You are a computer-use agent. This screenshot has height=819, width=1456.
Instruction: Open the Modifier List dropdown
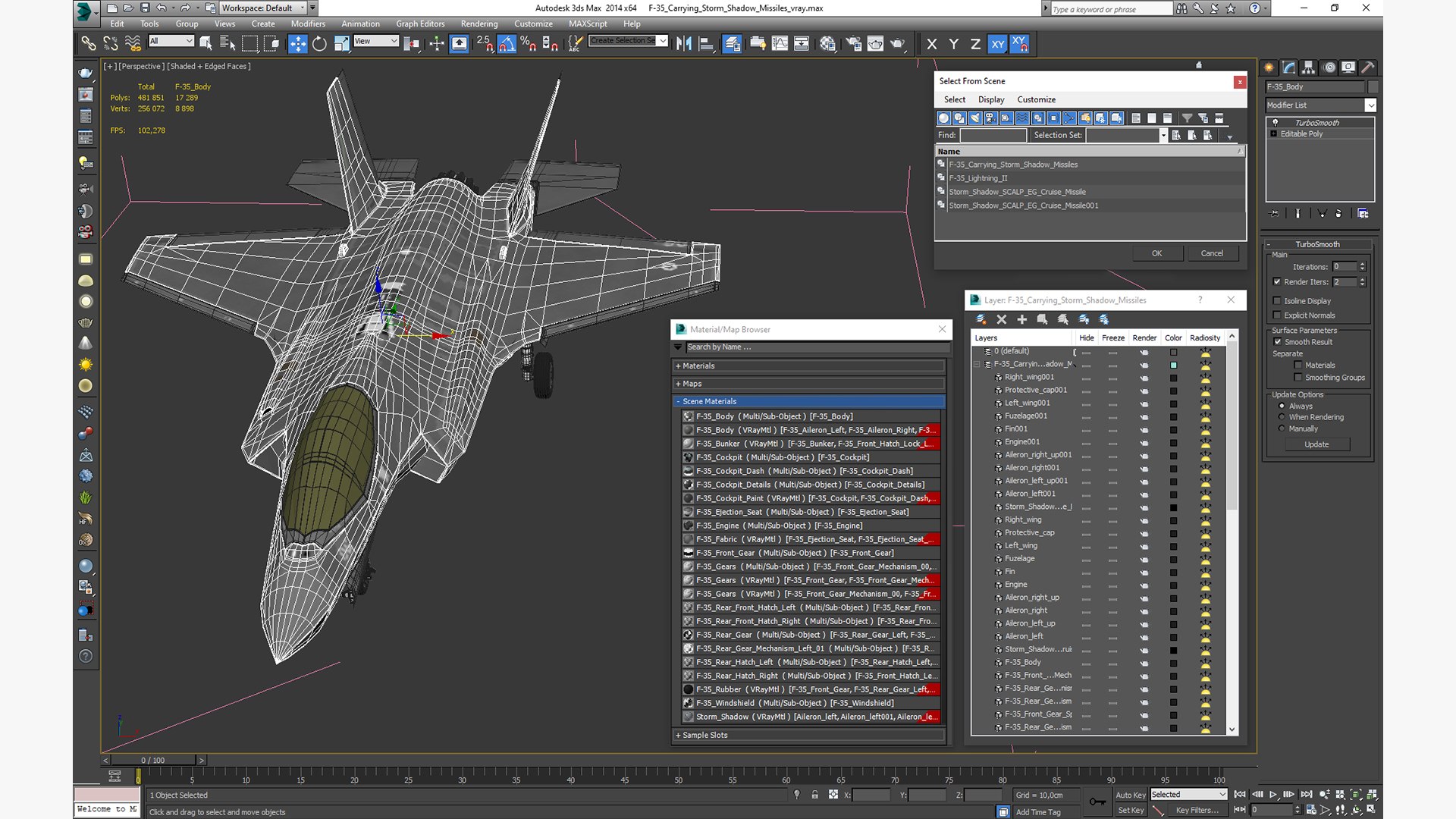pyautogui.click(x=1370, y=105)
